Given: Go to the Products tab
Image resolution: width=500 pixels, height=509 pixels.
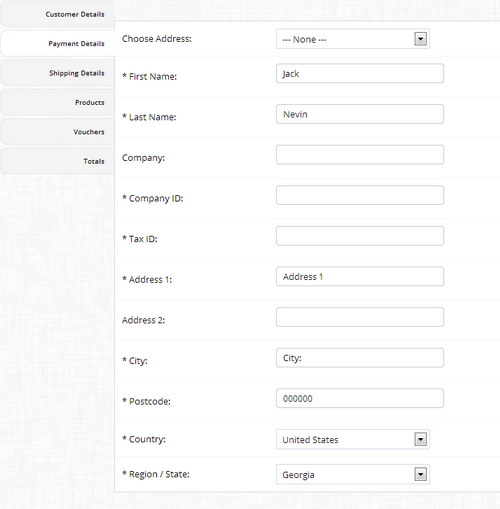Looking at the screenshot, I should tap(57, 102).
